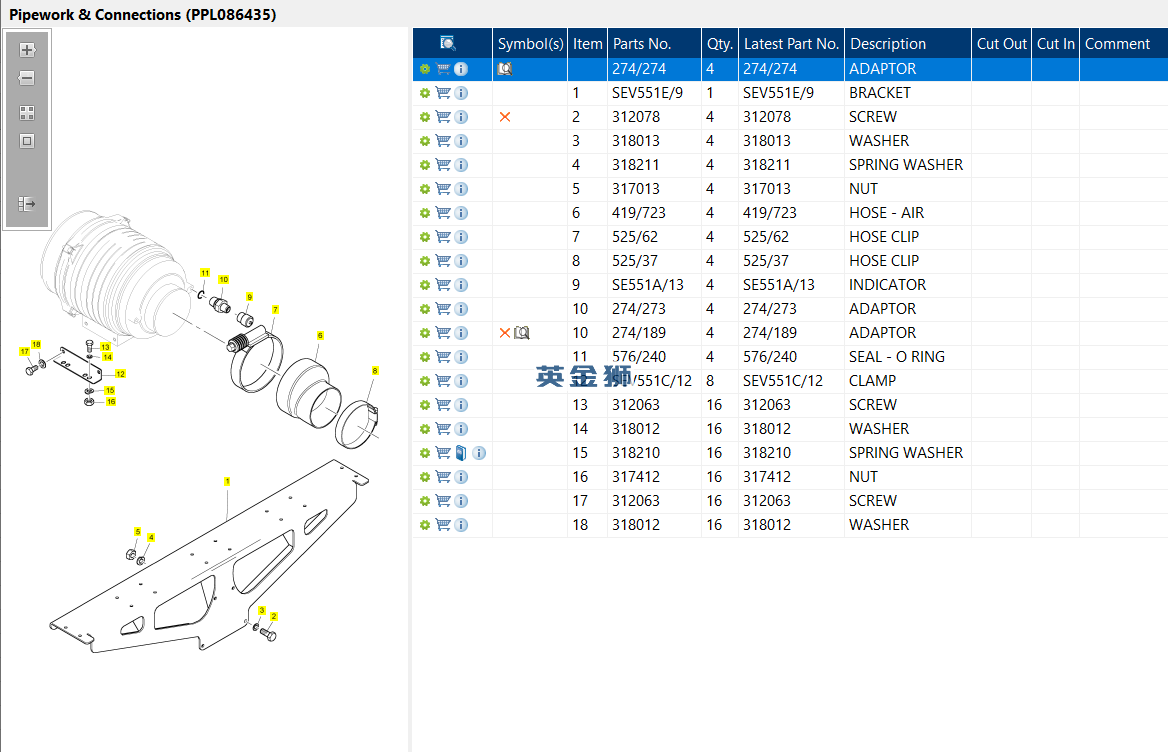Add 317412 NUT to the cart

pos(443,477)
